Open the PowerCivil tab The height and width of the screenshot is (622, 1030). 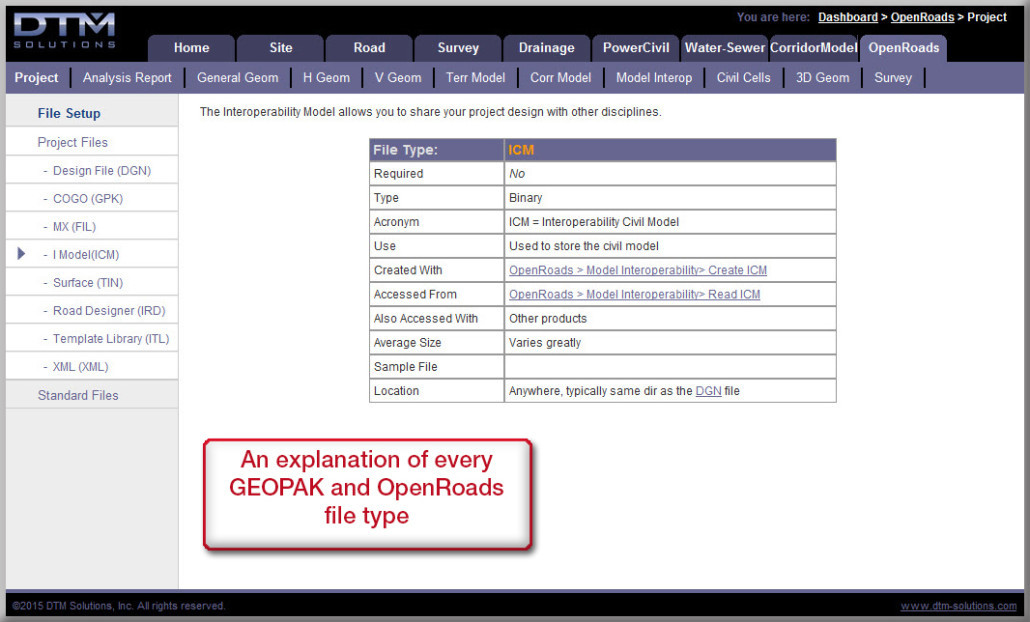[636, 48]
